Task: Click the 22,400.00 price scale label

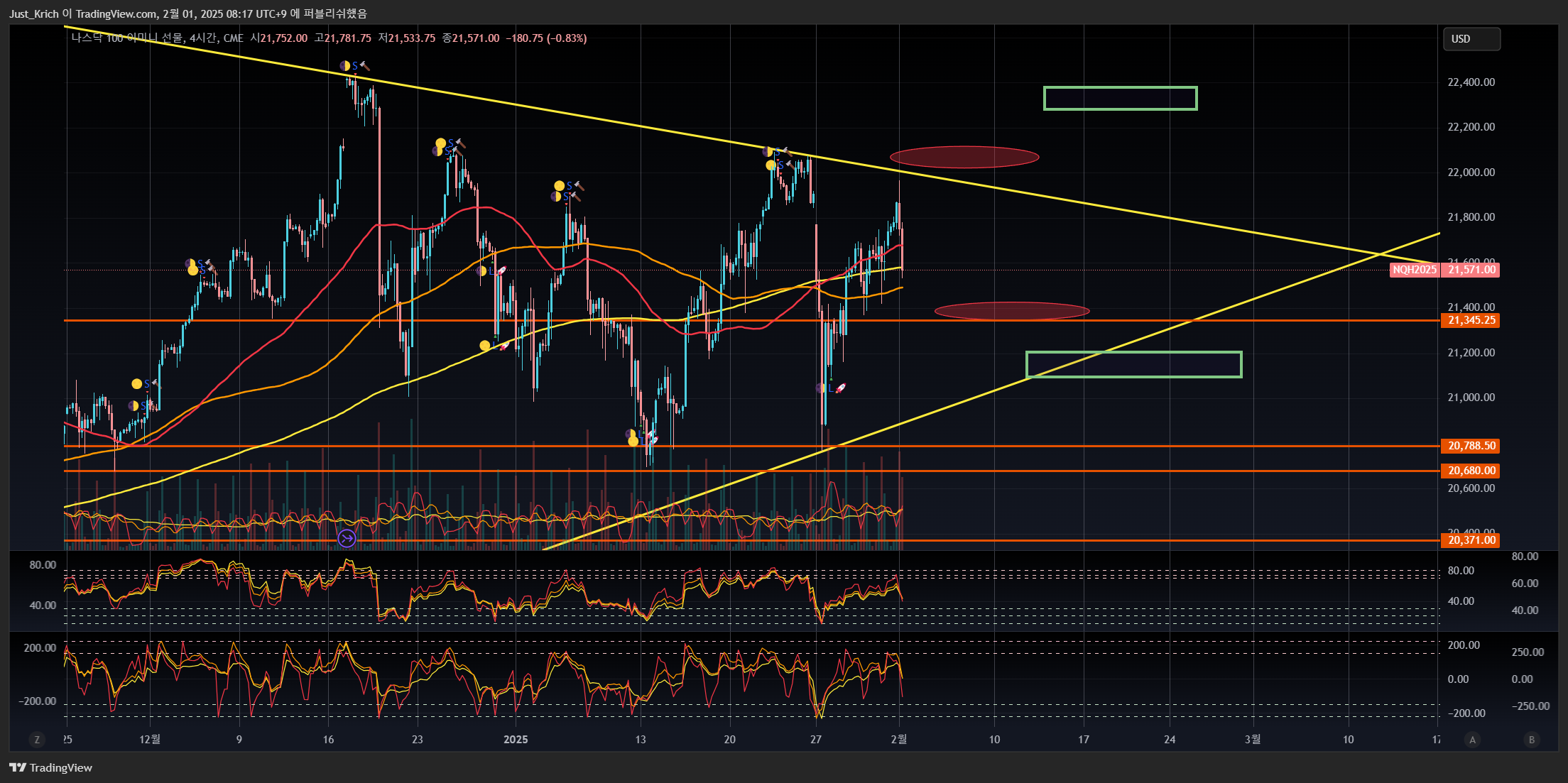Action: [1471, 82]
